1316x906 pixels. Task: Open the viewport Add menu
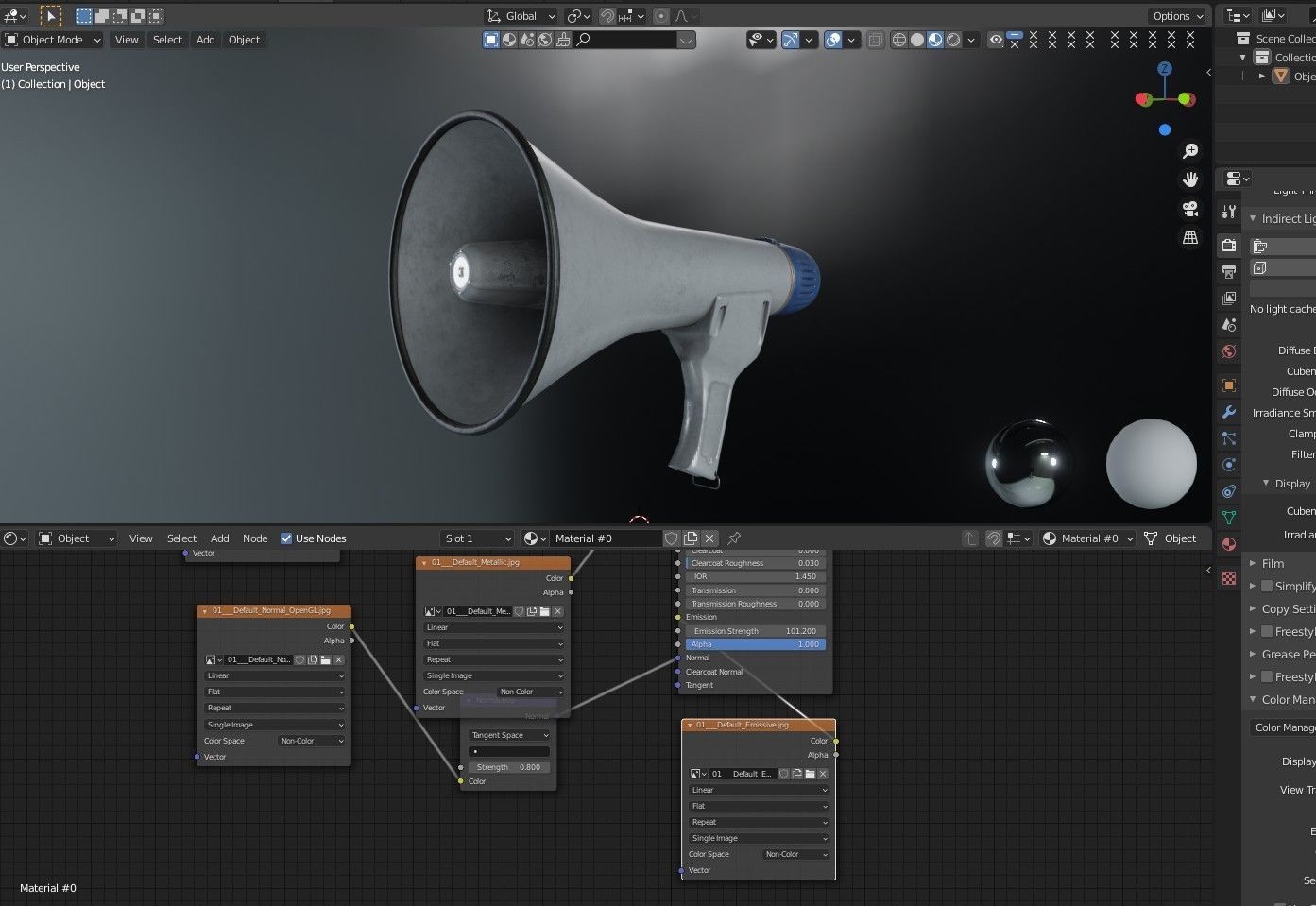click(205, 40)
